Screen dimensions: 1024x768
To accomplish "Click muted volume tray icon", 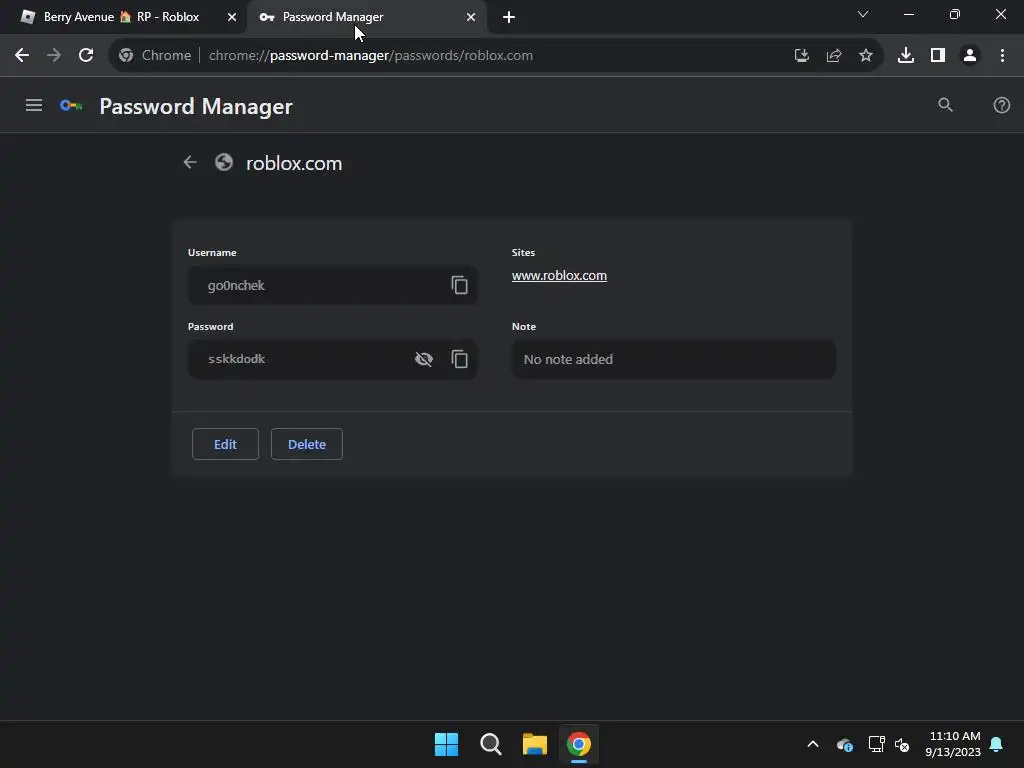I will coord(903,744).
